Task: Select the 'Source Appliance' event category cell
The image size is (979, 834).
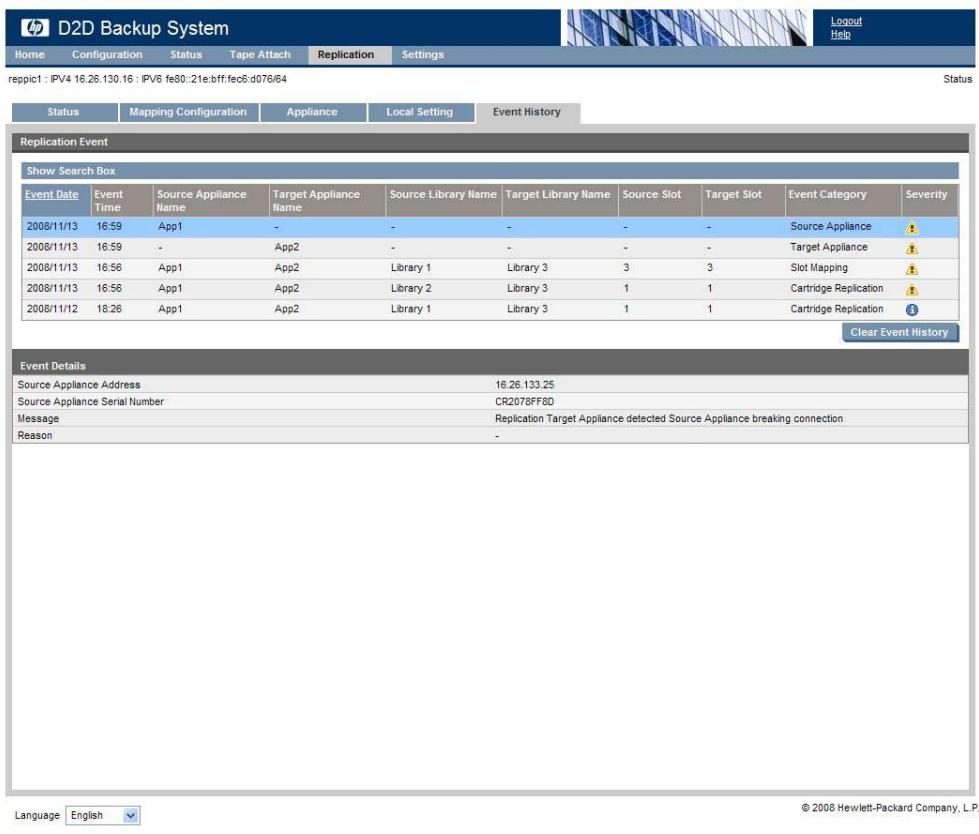Action: [830, 227]
